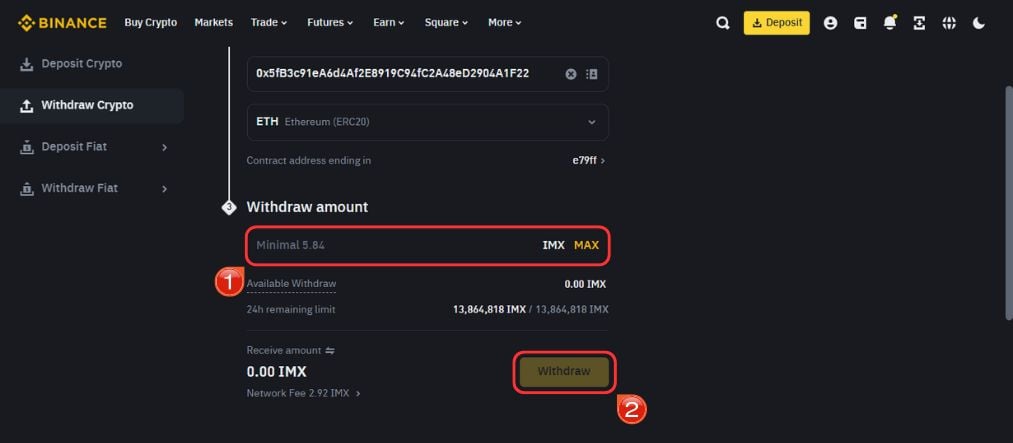This screenshot has height=443, width=1013.
Task: Open the notifications bell
Action: tap(890, 23)
